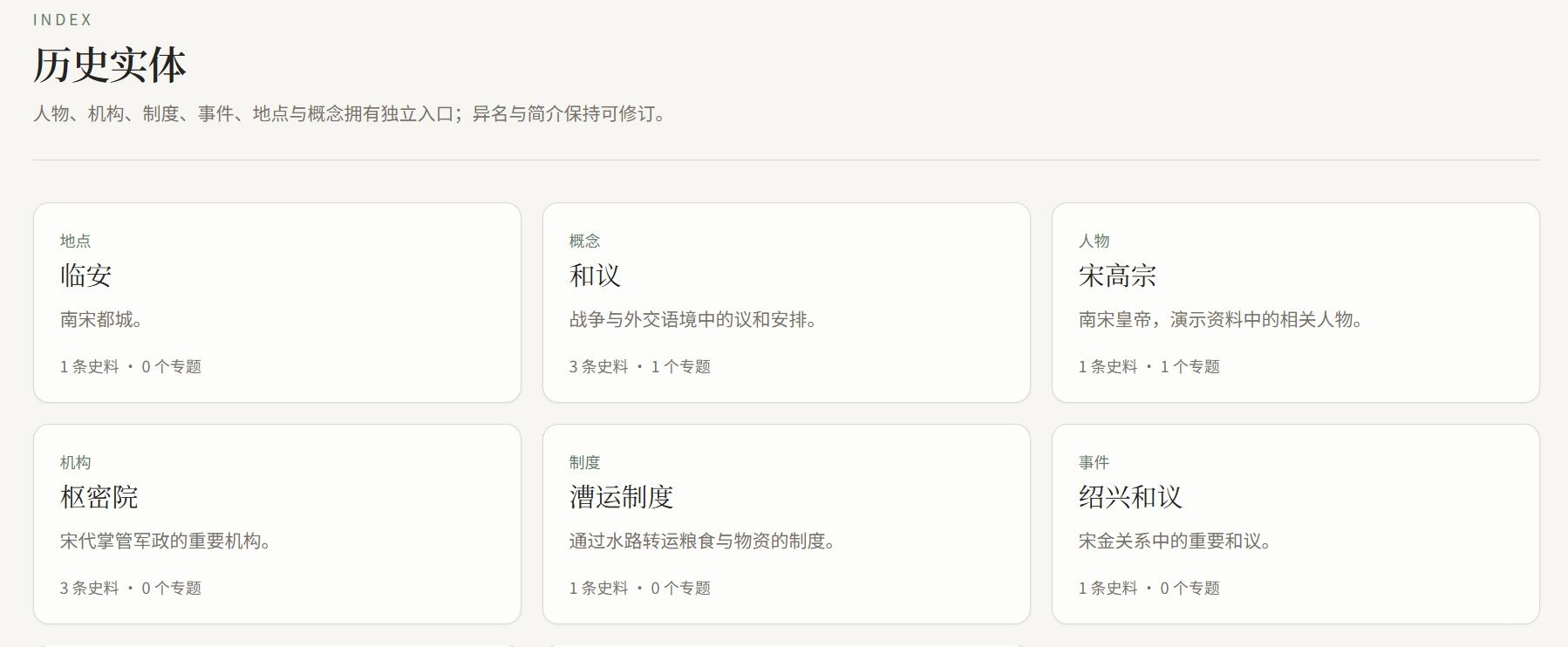Click the 地点 category label on 临安 card

click(x=76, y=241)
